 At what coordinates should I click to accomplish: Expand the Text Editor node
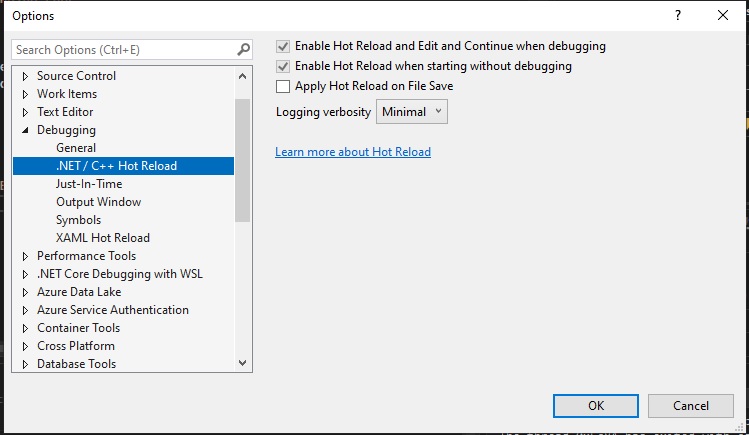point(25,112)
